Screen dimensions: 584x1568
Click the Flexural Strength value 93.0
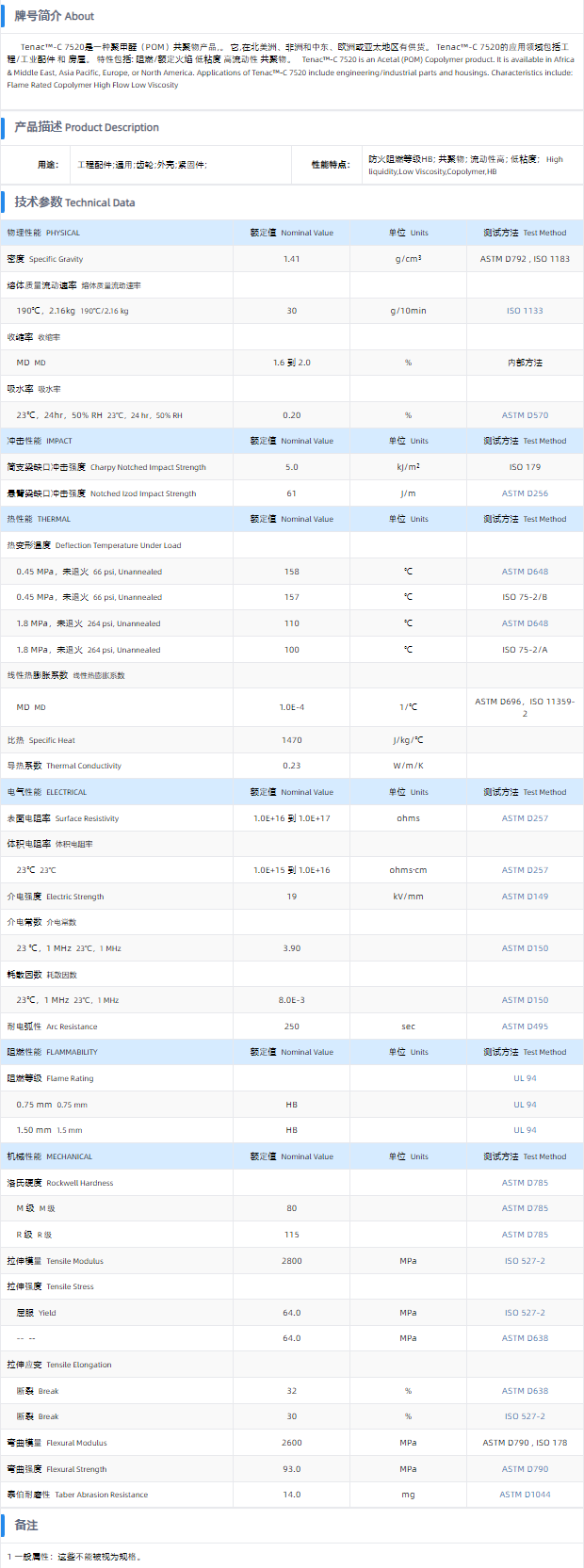point(292,1469)
